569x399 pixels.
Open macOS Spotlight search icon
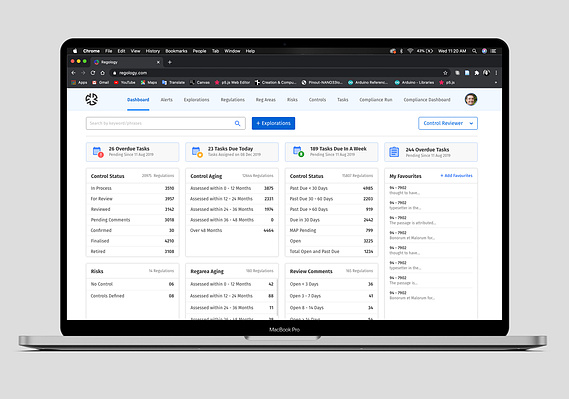click(474, 51)
